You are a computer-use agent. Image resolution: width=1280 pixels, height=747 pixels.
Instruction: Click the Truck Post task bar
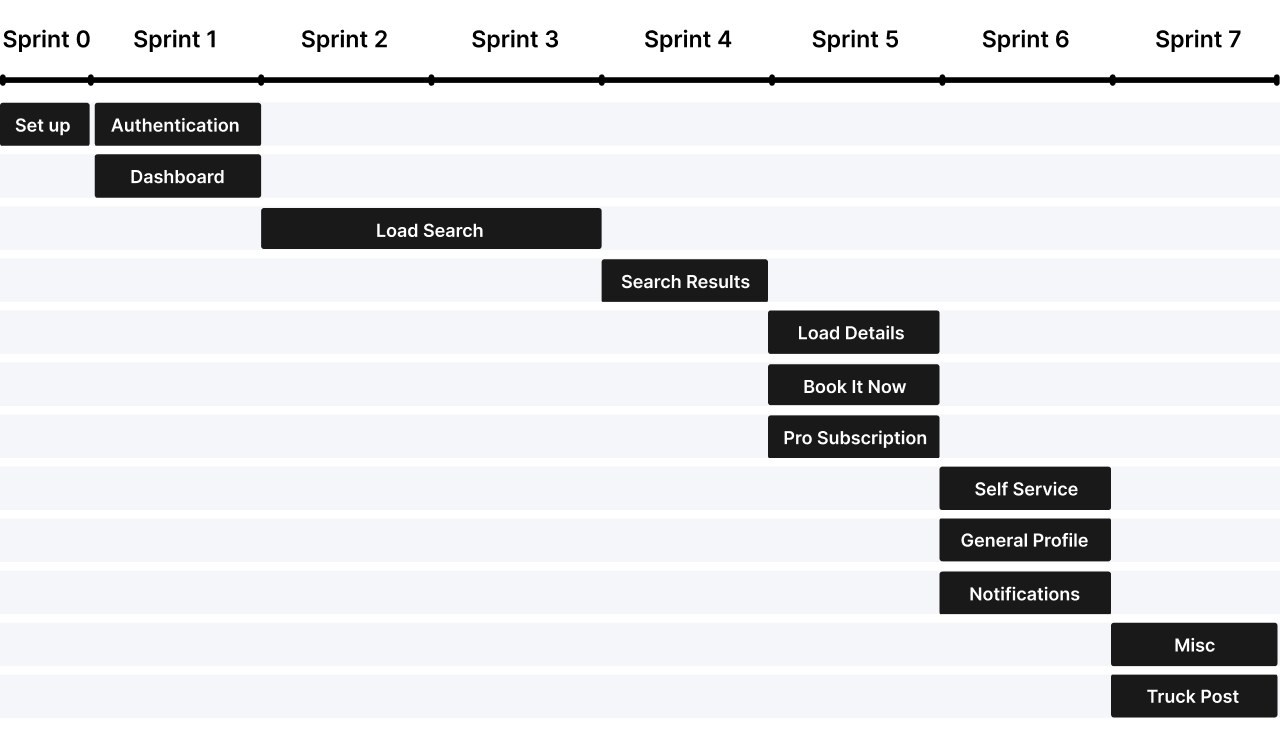pyautogui.click(x=1193, y=696)
